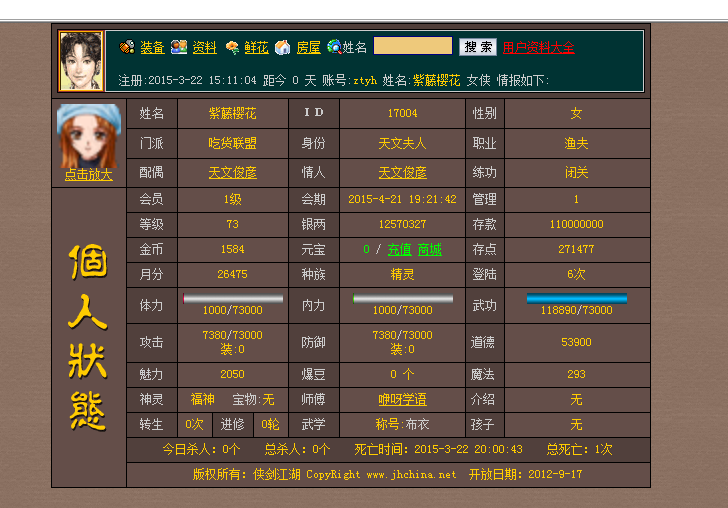Click the 充值 link
Screen dimensions: 728x508
(x=399, y=249)
